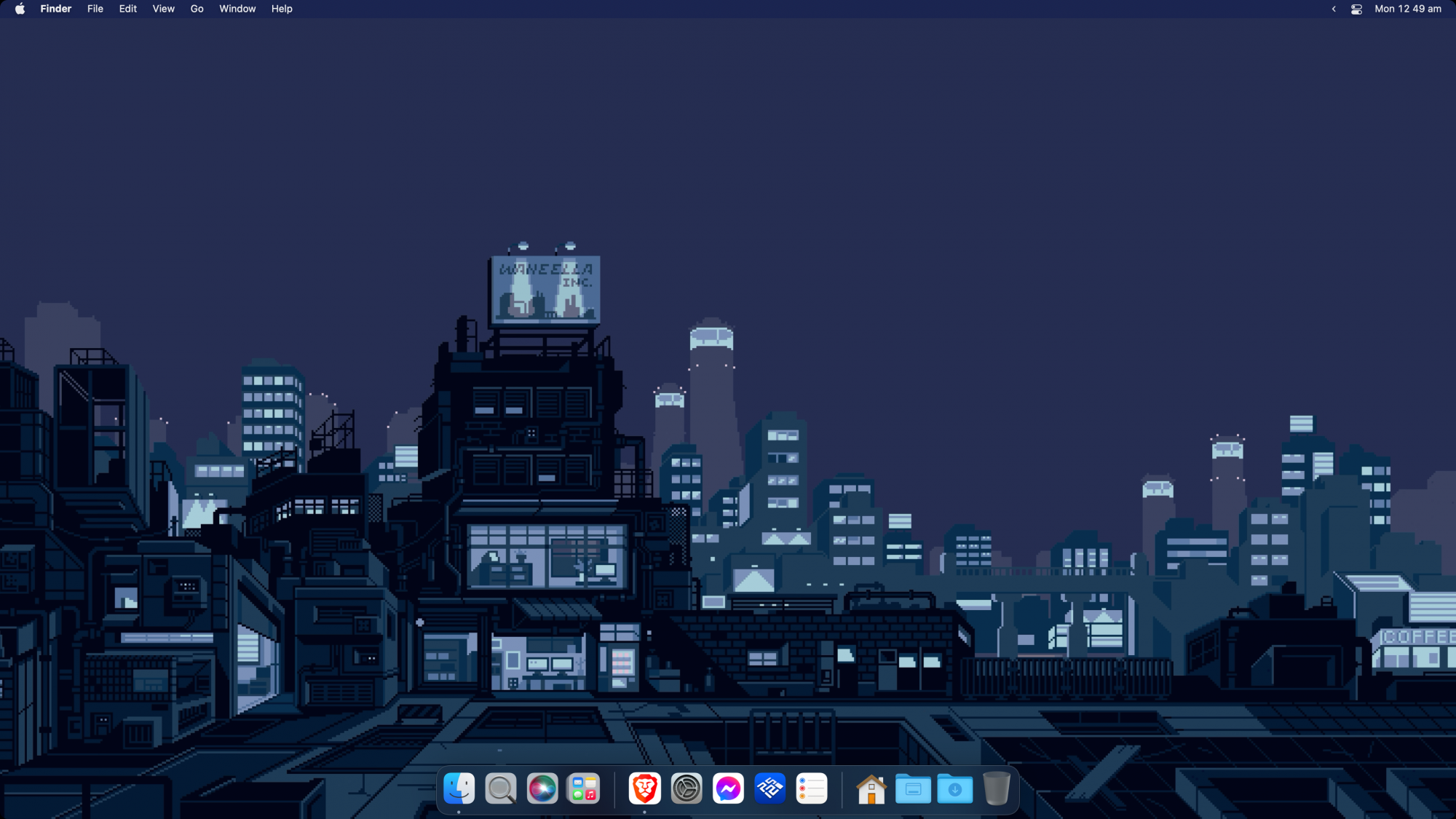The height and width of the screenshot is (819, 1456).
Task: Expand hidden menu bar items chevron
Action: [x=1334, y=9]
